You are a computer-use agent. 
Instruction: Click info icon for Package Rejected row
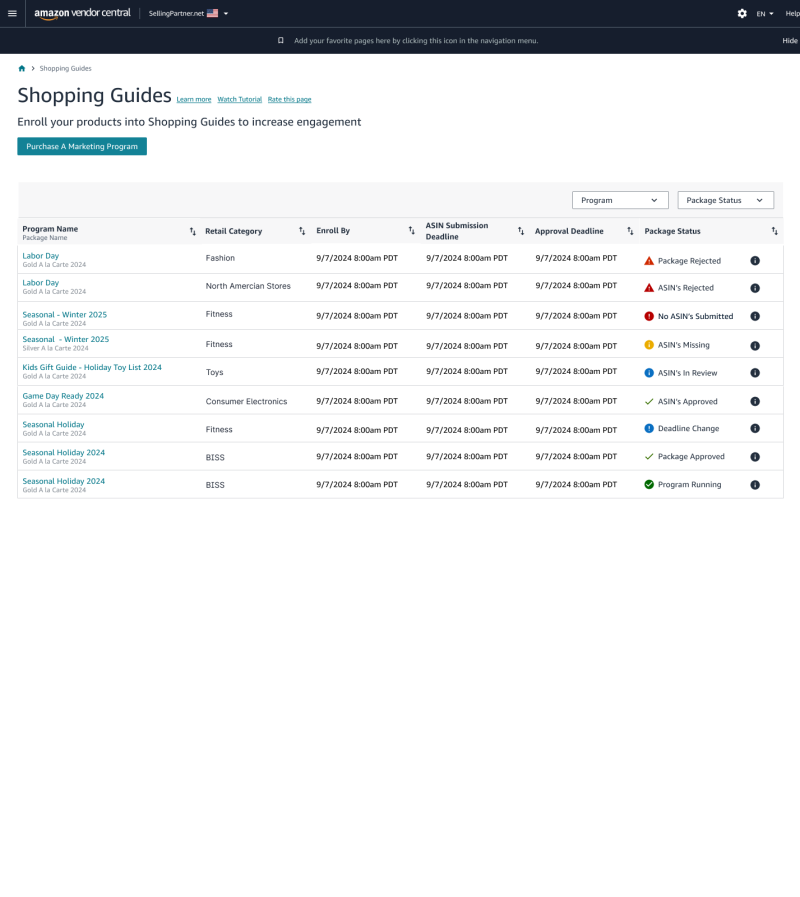[755, 260]
